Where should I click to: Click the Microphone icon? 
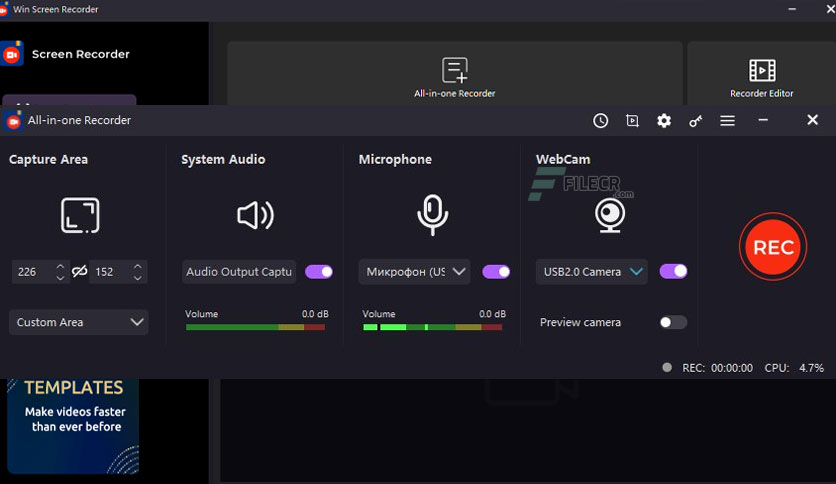432,215
